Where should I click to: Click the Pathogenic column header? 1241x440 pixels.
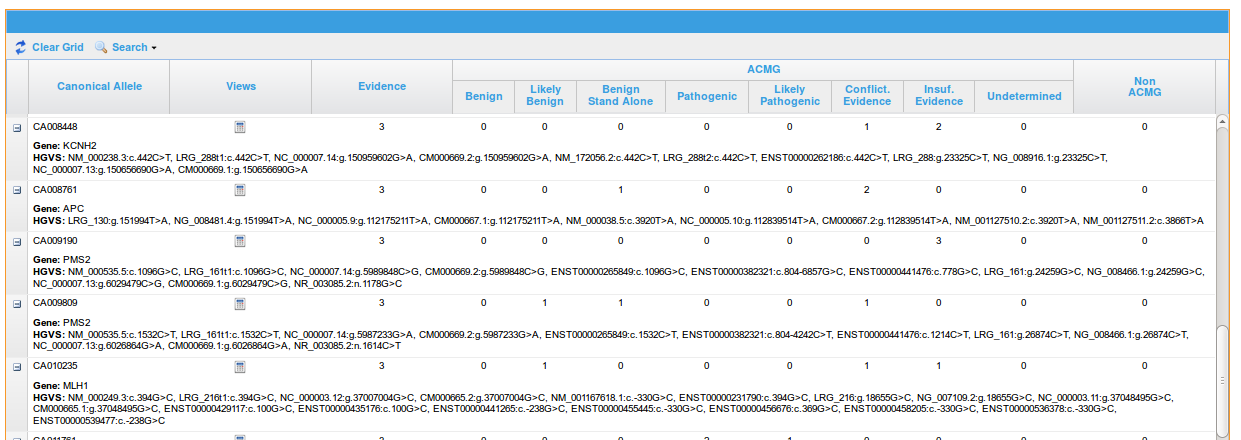[x=706, y=96]
